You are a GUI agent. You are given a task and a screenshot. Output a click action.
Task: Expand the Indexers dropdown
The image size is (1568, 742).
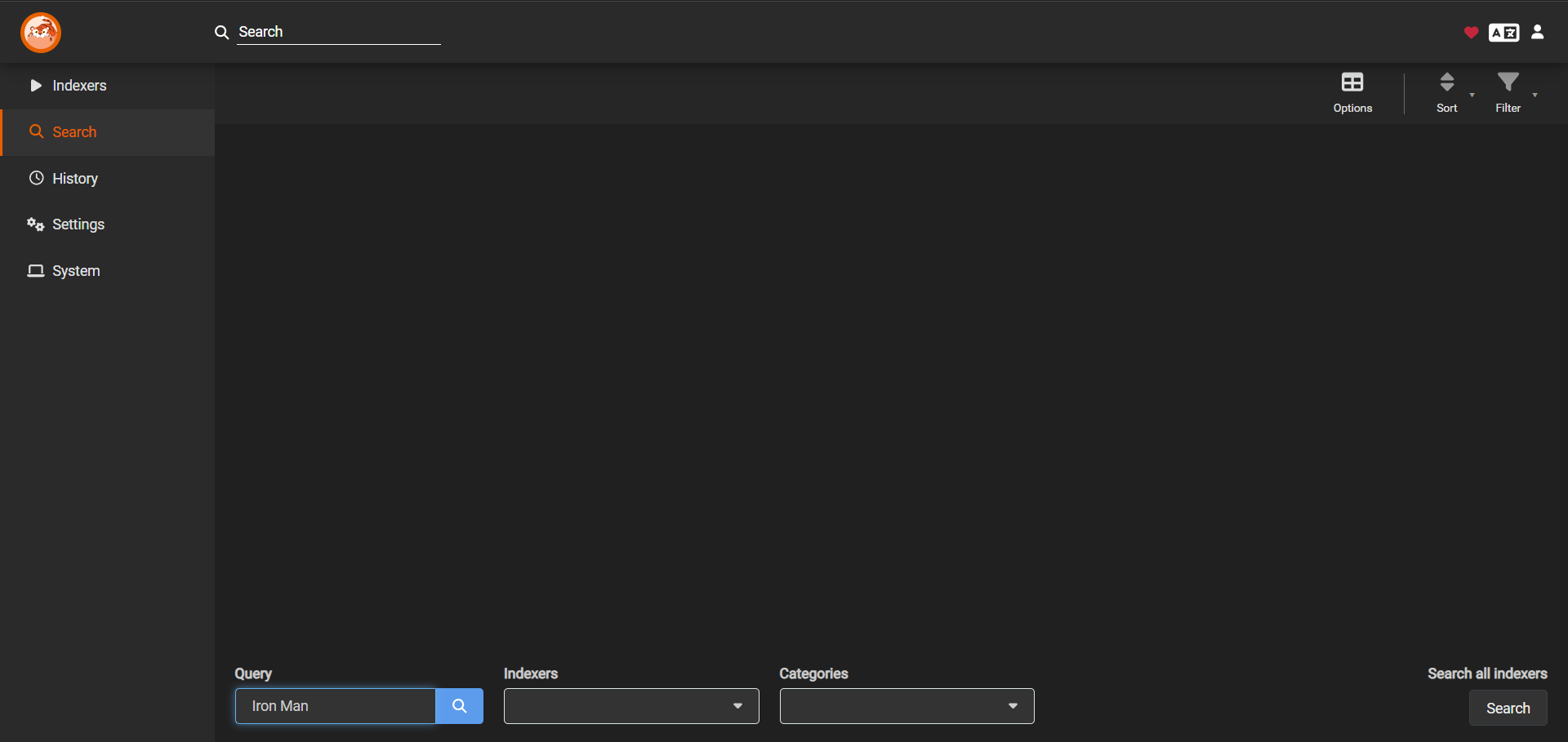tap(630, 706)
